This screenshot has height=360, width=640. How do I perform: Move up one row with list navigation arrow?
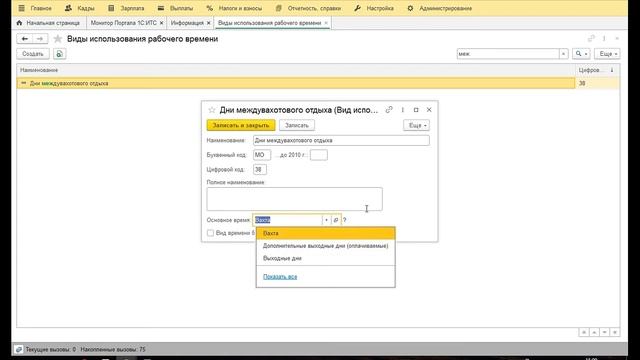594,332
